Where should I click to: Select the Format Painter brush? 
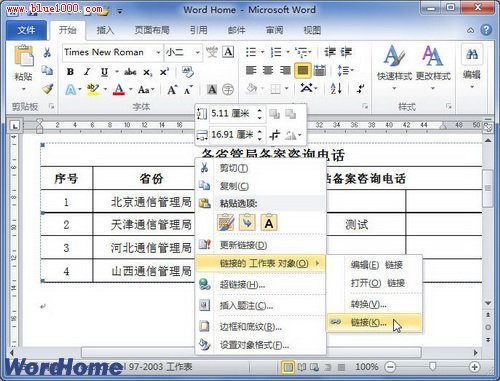point(47,89)
